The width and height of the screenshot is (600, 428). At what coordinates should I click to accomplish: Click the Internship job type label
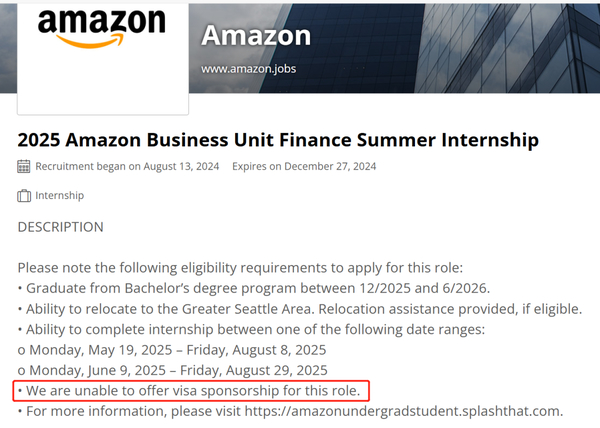click(x=60, y=195)
